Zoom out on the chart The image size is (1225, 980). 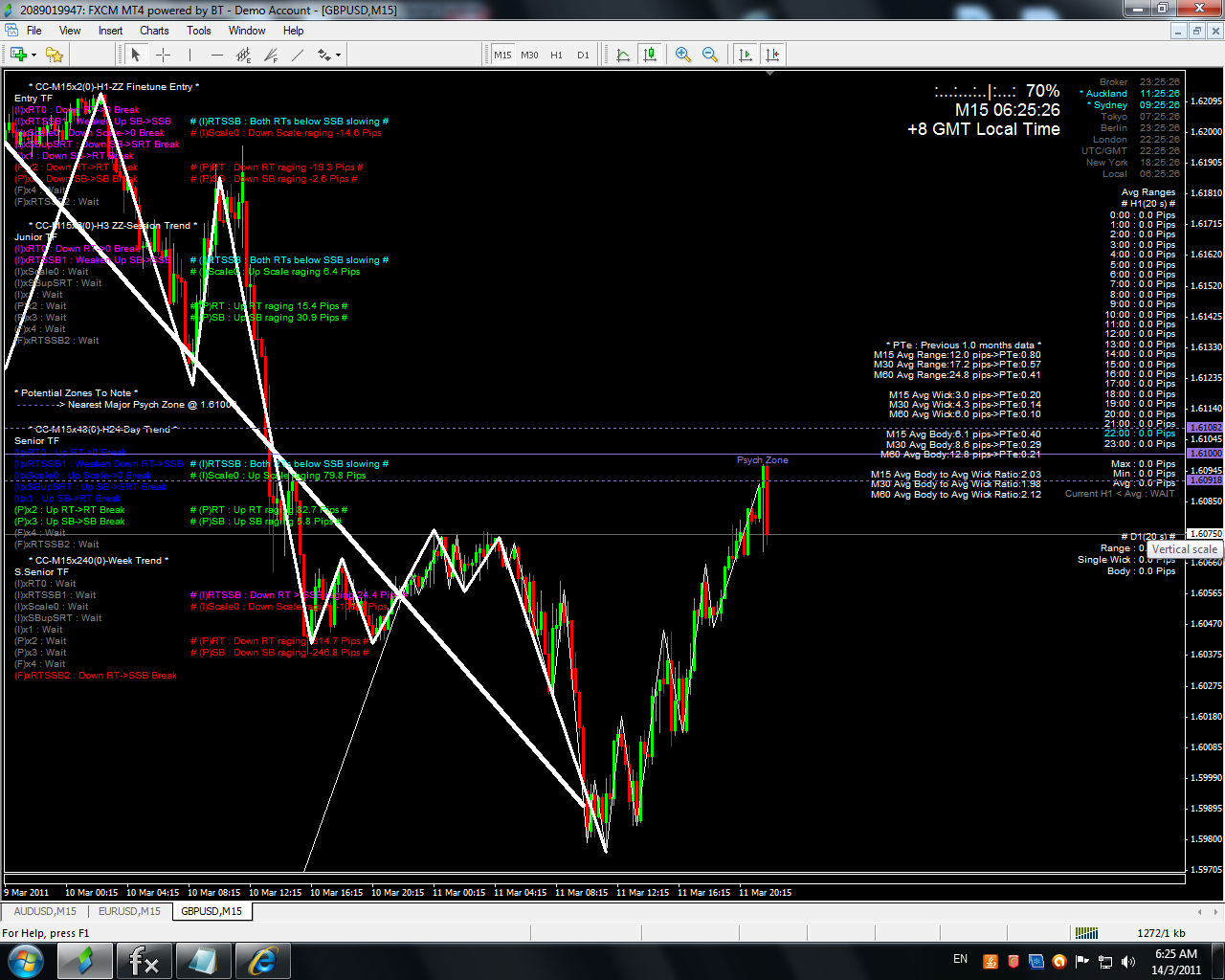[710, 55]
